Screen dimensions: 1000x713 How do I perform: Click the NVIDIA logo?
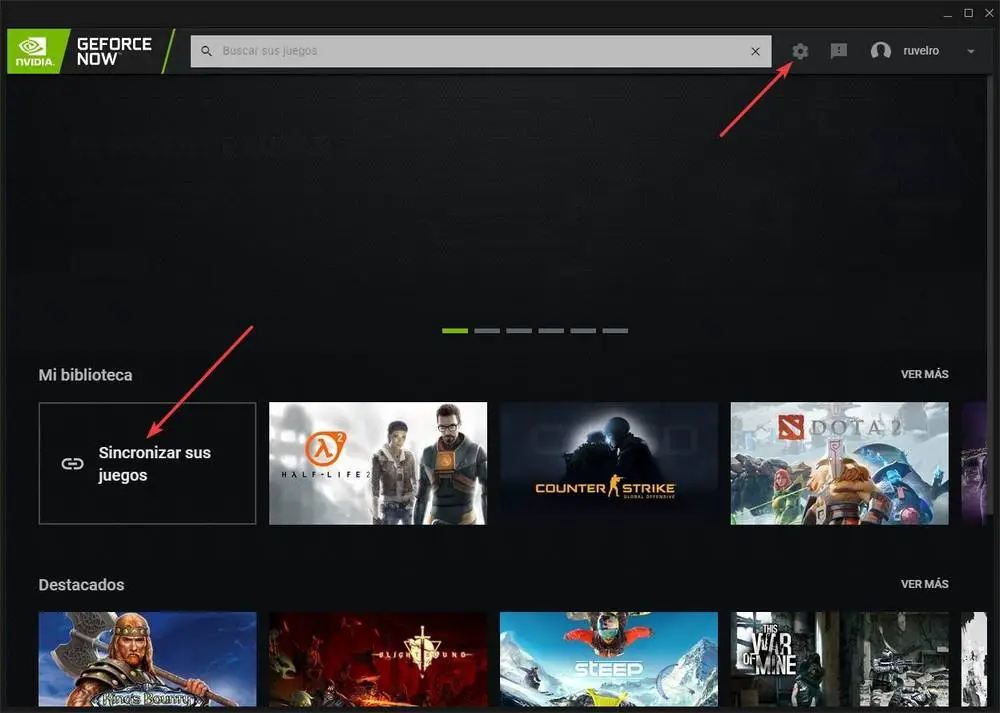pos(35,51)
